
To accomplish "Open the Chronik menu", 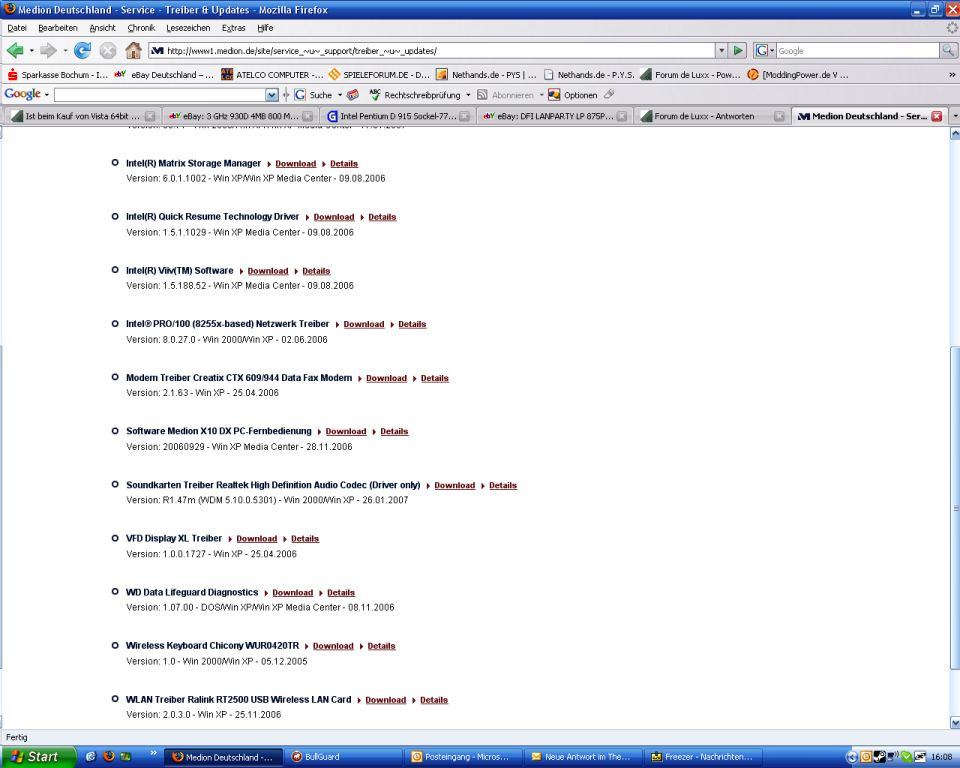I will pos(141,28).
